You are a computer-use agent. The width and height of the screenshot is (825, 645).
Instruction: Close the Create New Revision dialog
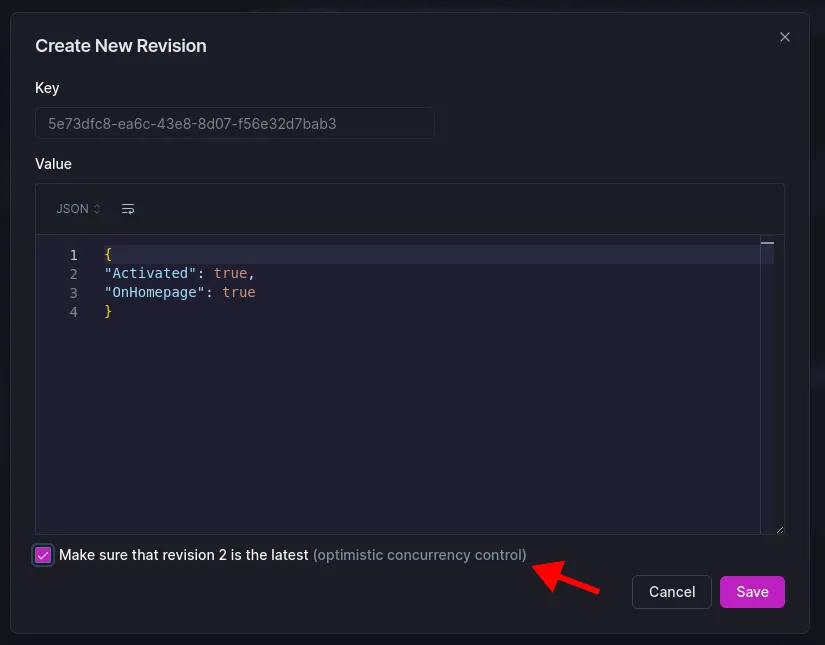[785, 37]
